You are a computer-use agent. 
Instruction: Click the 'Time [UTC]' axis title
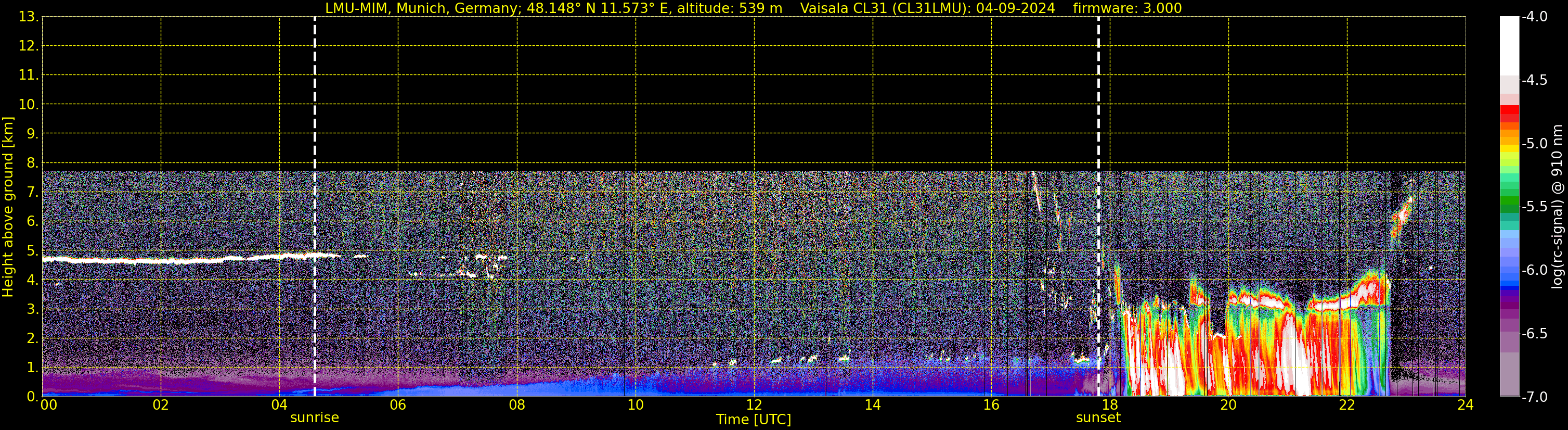tap(753, 420)
